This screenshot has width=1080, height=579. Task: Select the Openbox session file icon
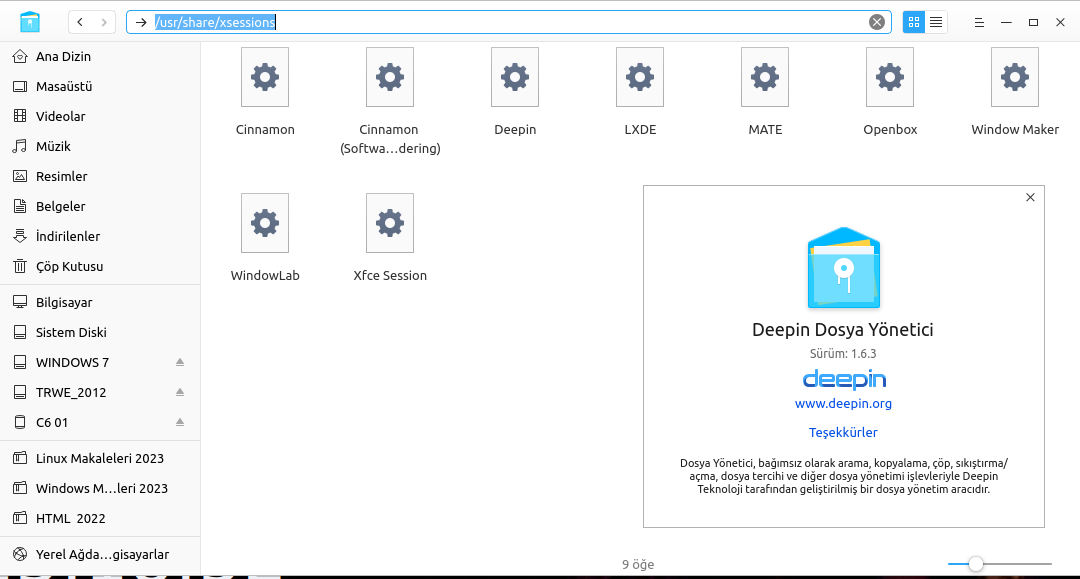(x=890, y=77)
